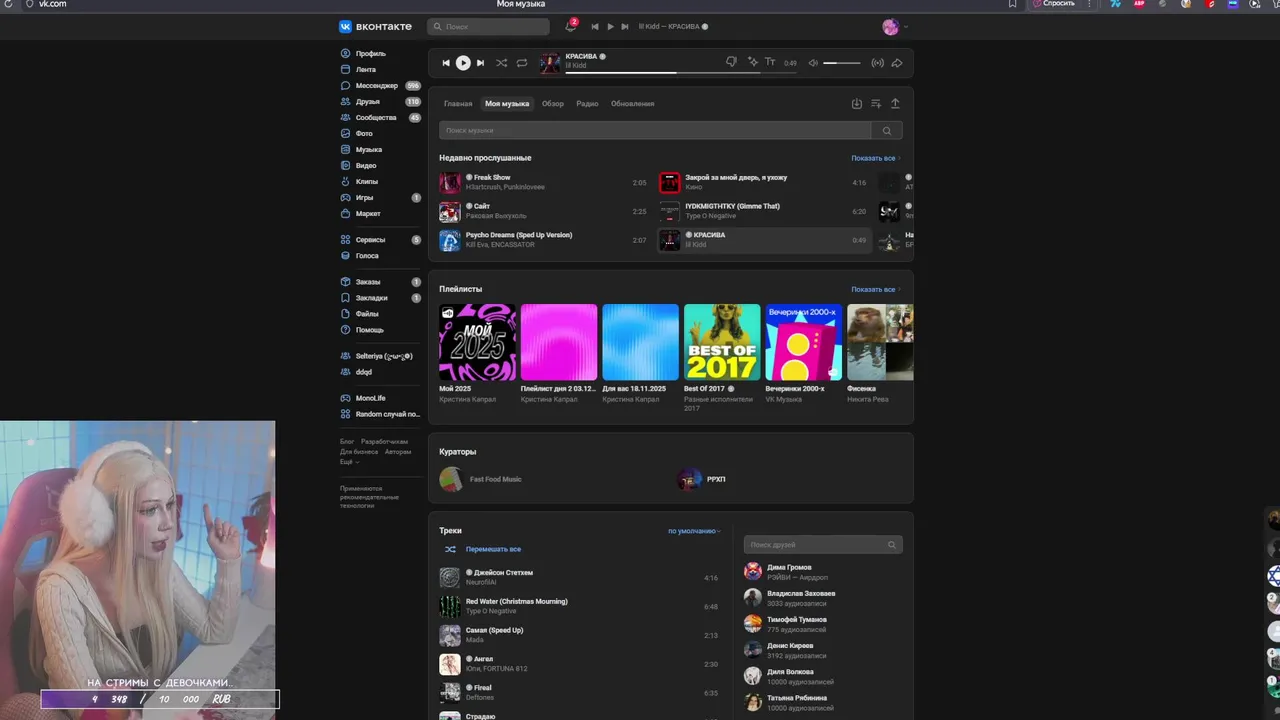This screenshot has height=720, width=1280.
Task: Click the magnifier button in music search
Action: (887, 130)
